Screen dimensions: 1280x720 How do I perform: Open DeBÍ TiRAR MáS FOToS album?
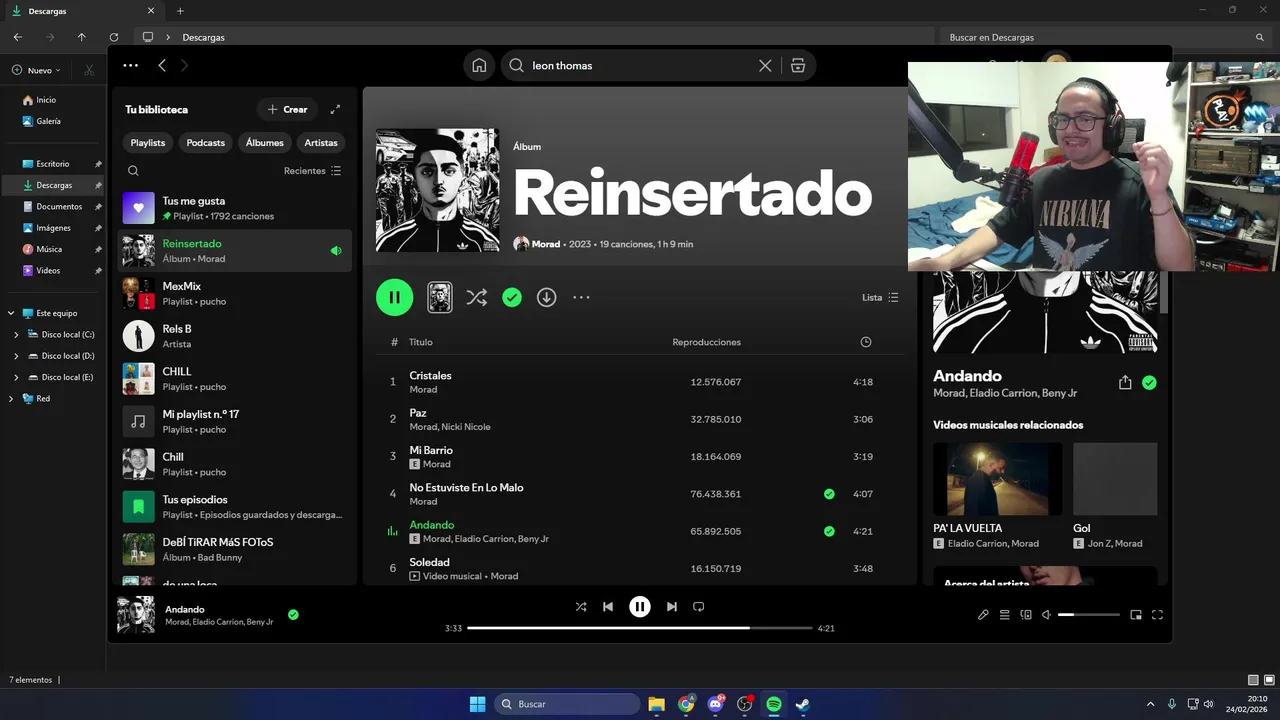[235, 549]
